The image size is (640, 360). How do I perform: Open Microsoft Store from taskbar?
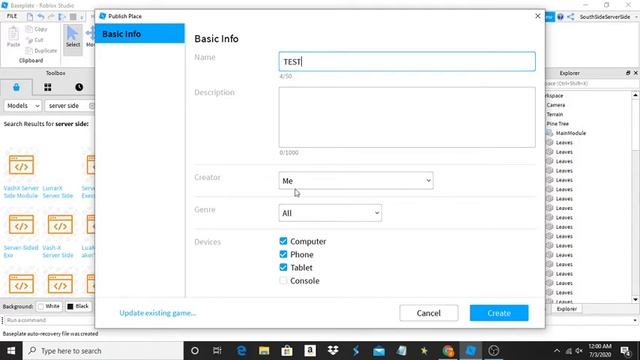287,351
